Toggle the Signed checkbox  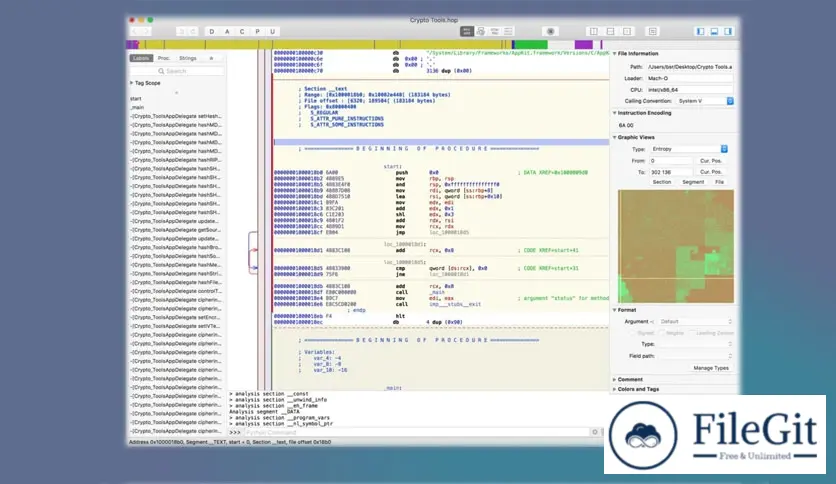pos(633,333)
